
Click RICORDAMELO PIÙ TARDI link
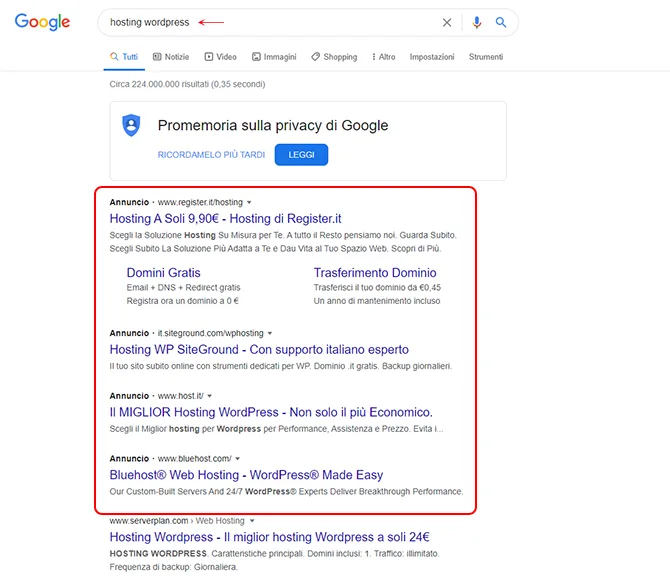[x=212, y=155]
